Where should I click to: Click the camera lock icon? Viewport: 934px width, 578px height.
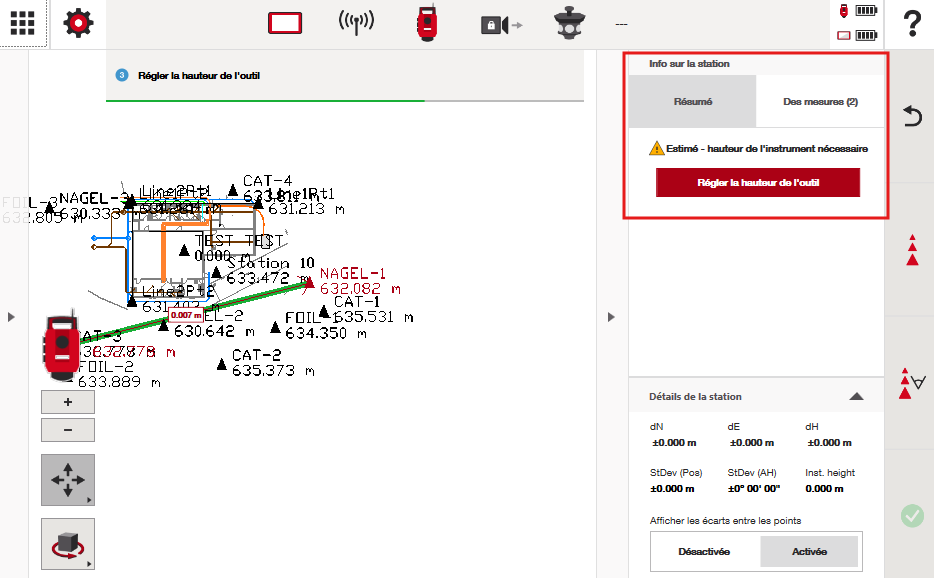[500, 24]
